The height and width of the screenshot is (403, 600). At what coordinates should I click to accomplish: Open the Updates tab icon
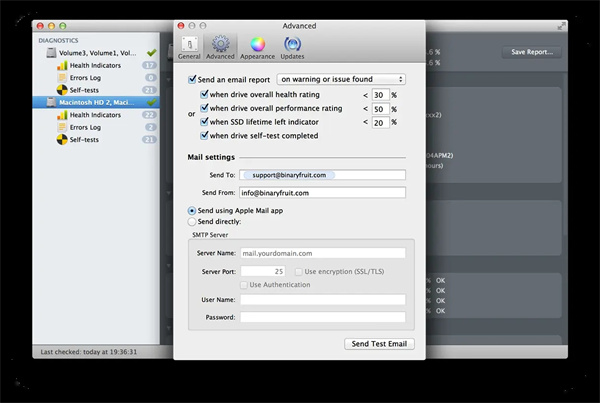pos(292,44)
